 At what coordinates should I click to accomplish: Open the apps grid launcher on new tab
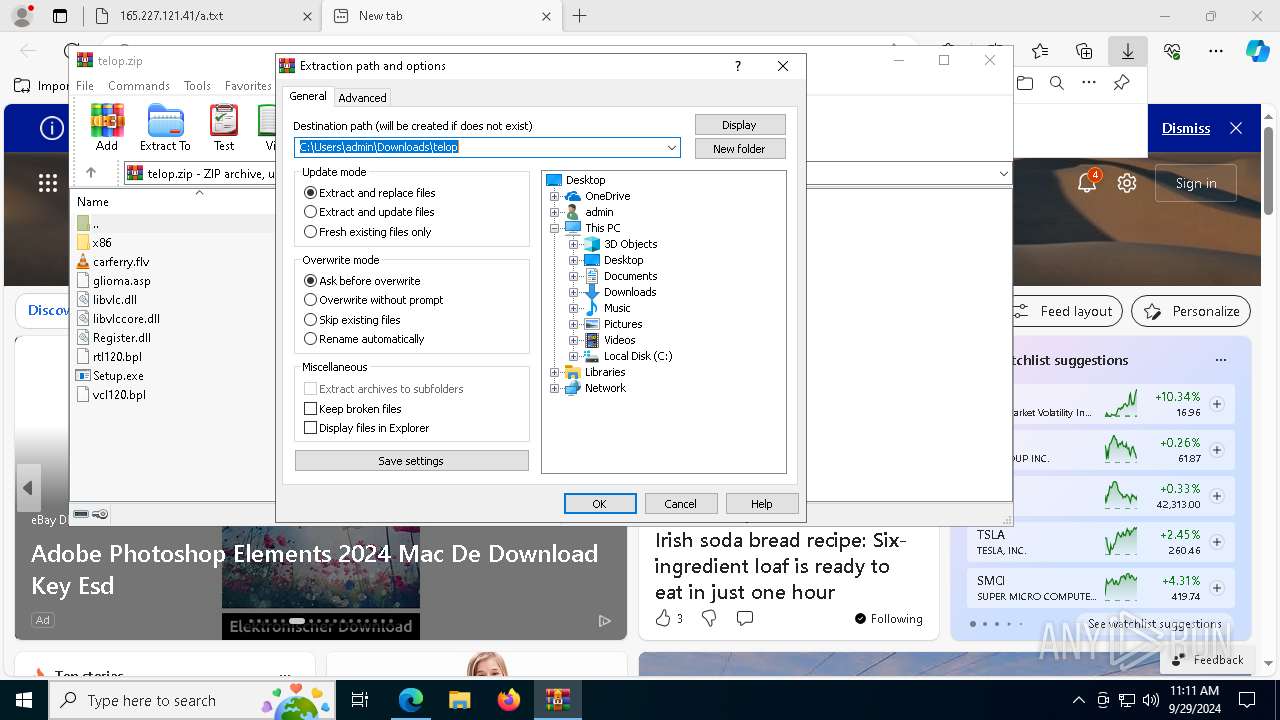point(48,183)
